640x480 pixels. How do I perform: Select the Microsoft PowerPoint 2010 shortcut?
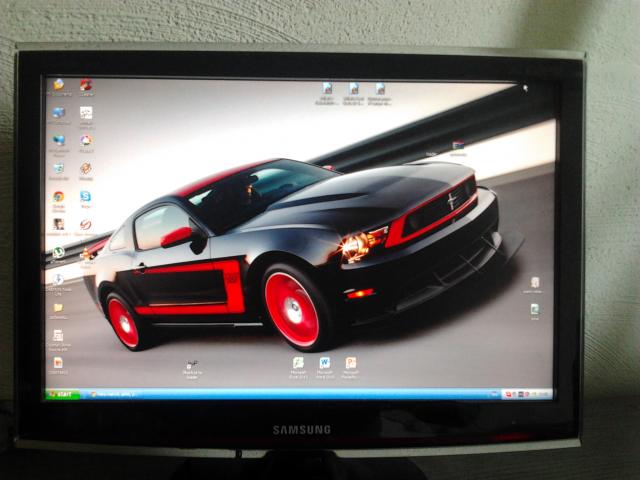pos(351,363)
